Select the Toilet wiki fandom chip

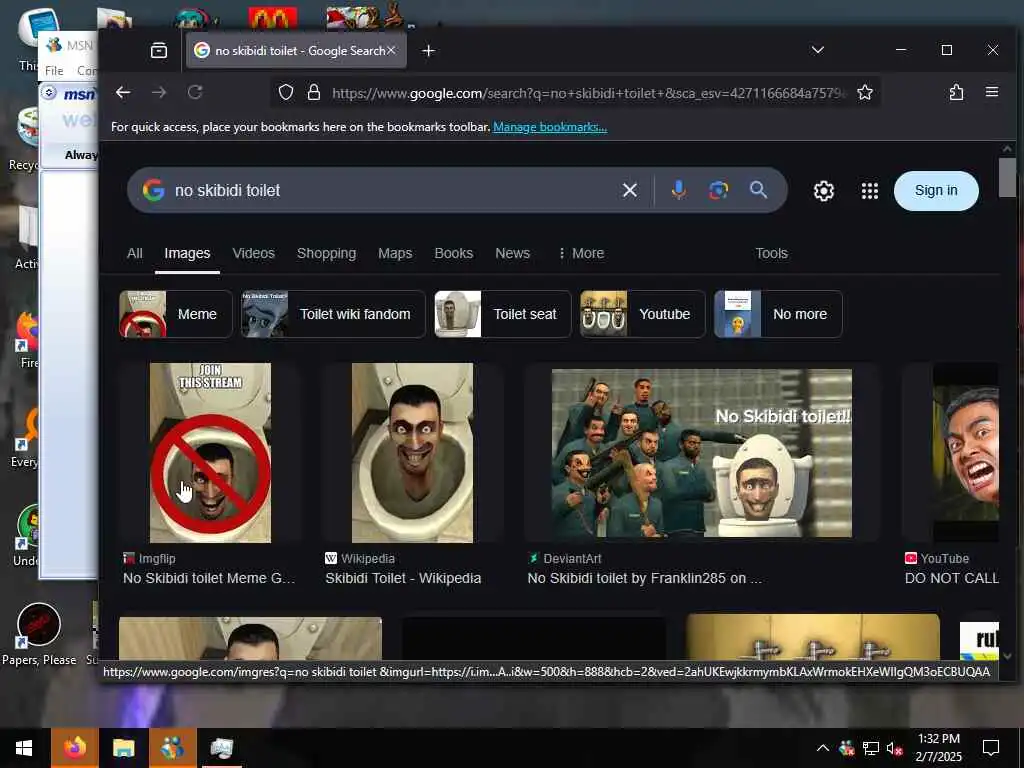coord(333,314)
